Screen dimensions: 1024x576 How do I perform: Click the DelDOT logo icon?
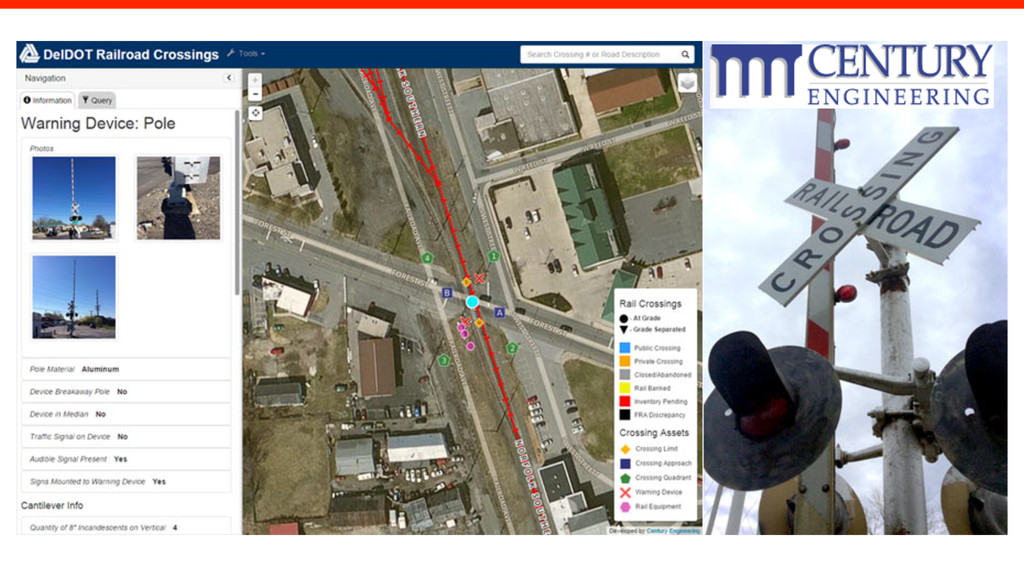point(29,54)
